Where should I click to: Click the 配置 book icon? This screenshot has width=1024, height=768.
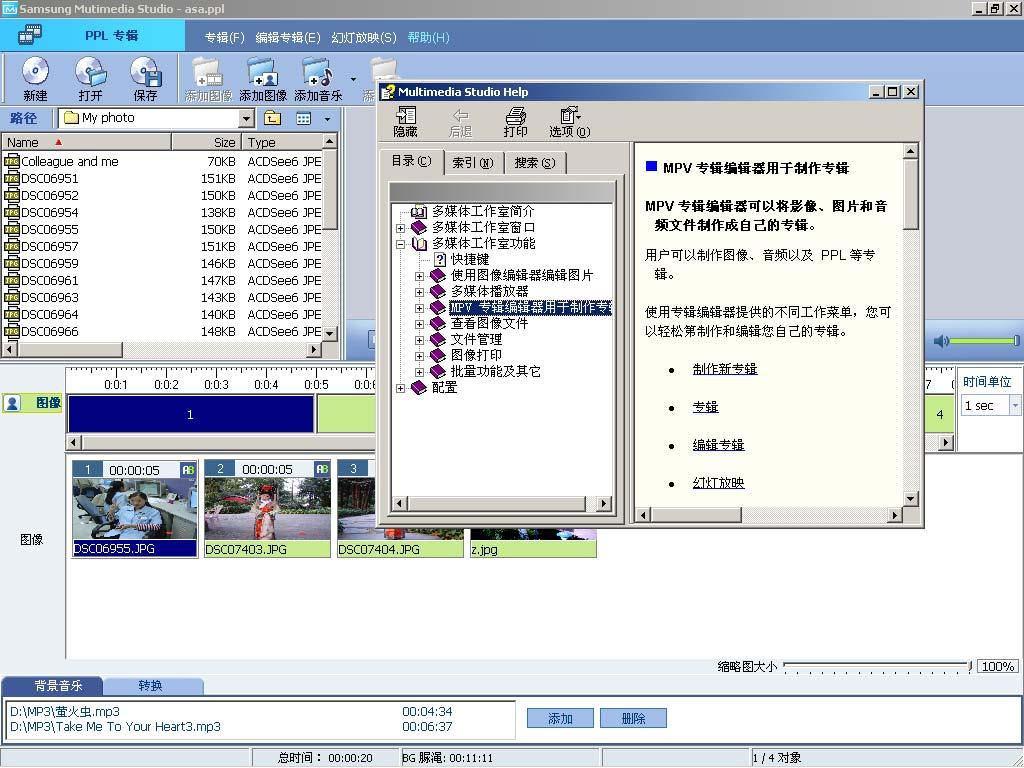click(419, 388)
